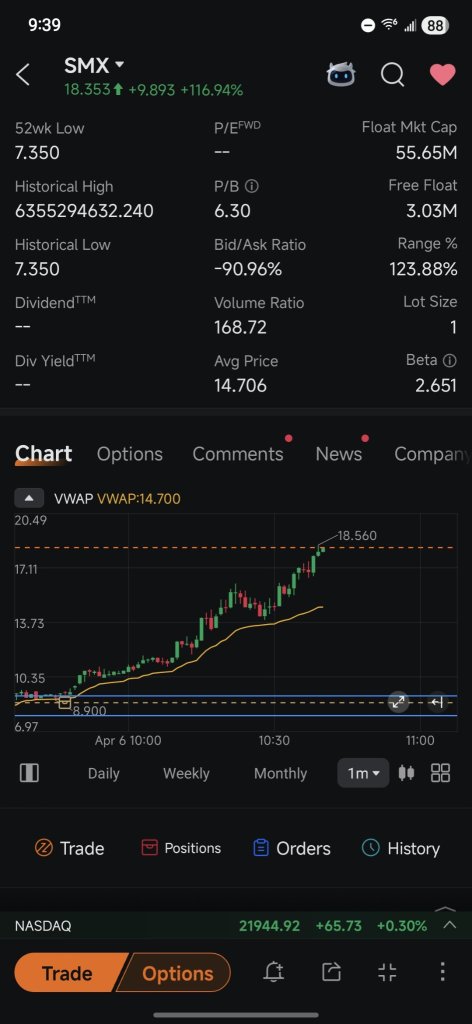Open the search magnifier icon

click(392, 74)
